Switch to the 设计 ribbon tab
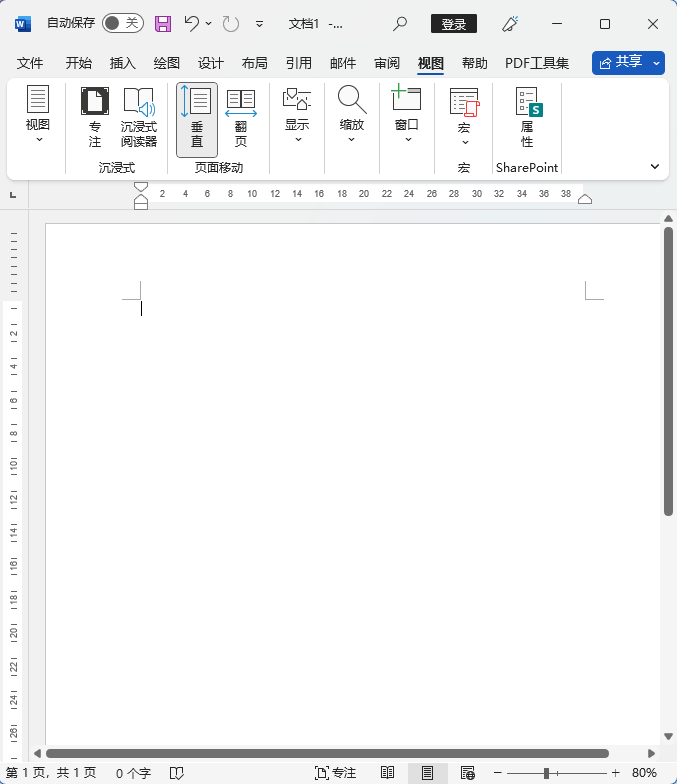677x784 pixels. click(210, 63)
